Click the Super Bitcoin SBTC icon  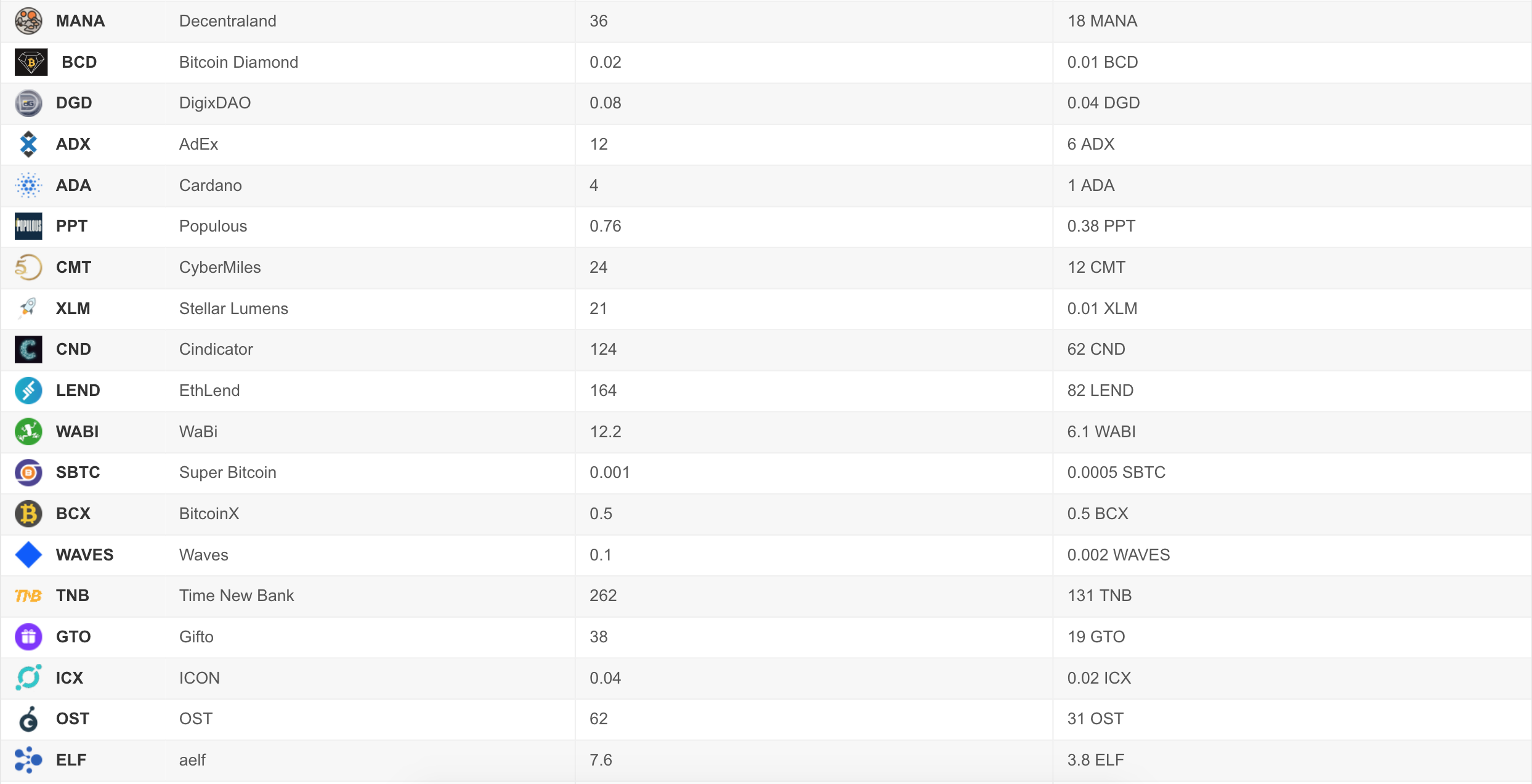(28, 472)
